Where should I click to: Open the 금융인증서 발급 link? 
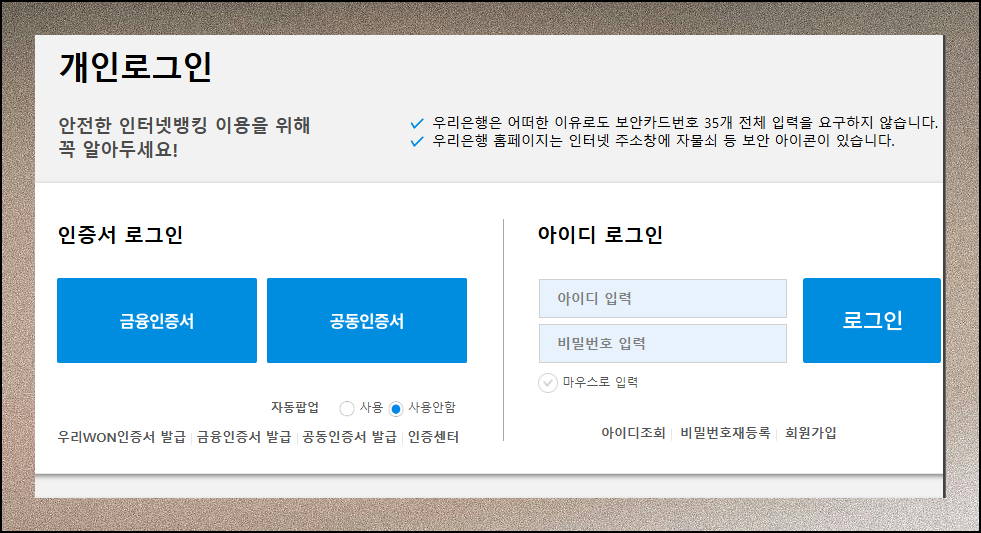click(x=244, y=437)
